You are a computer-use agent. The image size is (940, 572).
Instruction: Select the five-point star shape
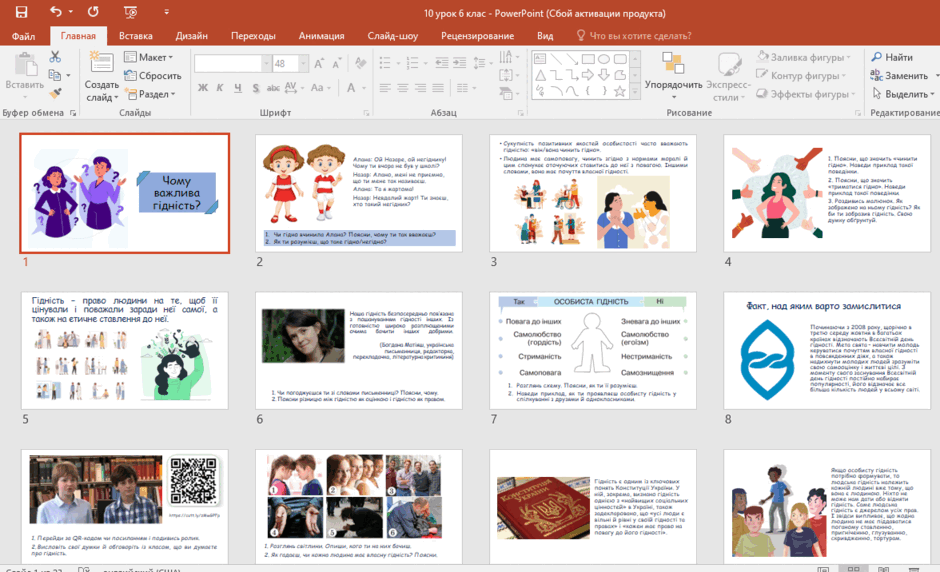pyautogui.click(x=620, y=91)
